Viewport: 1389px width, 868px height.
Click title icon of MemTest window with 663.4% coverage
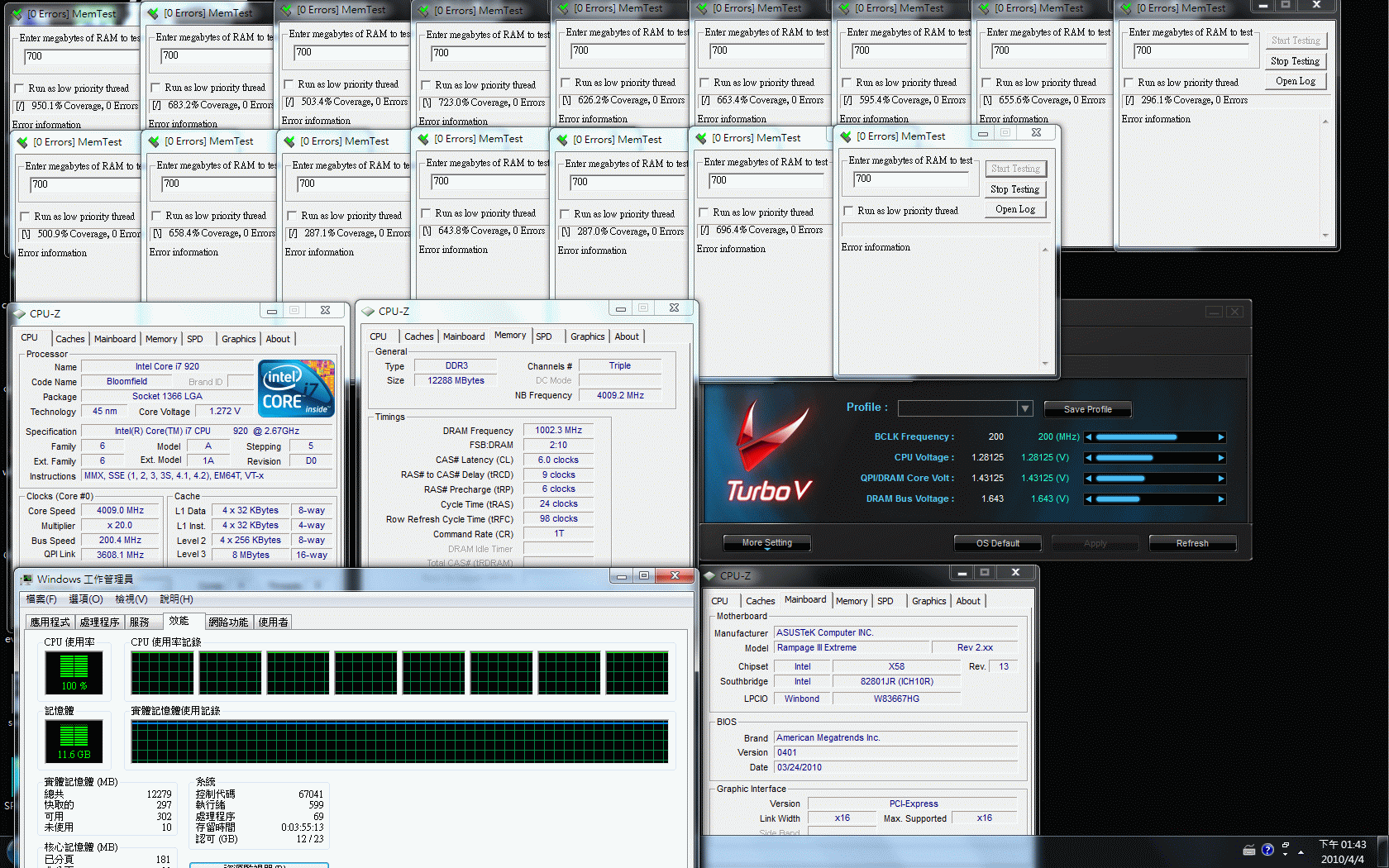(702, 8)
